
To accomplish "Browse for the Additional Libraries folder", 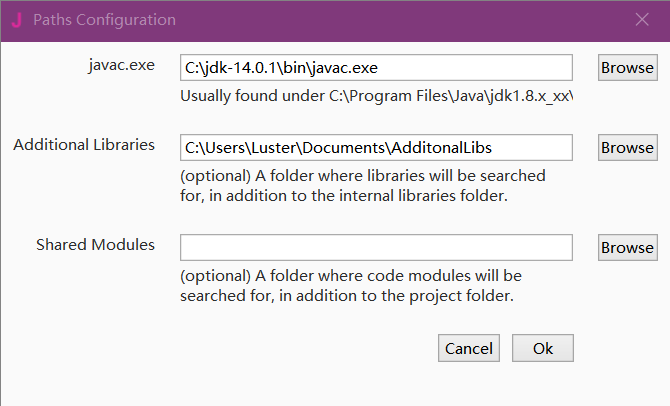I will (x=627, y=148).
